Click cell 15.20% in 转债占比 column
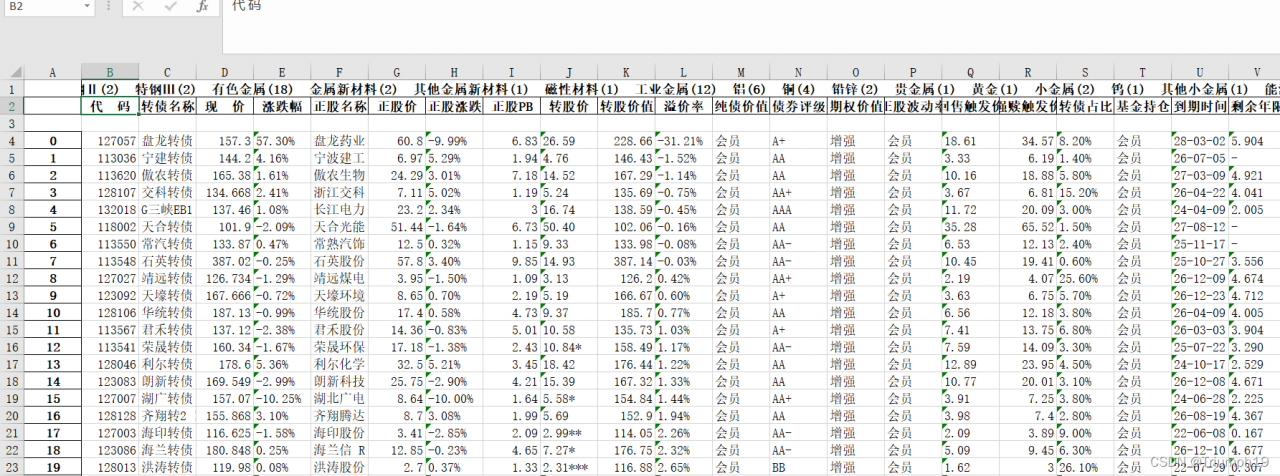1280x476 pixels. point(1085,193)
